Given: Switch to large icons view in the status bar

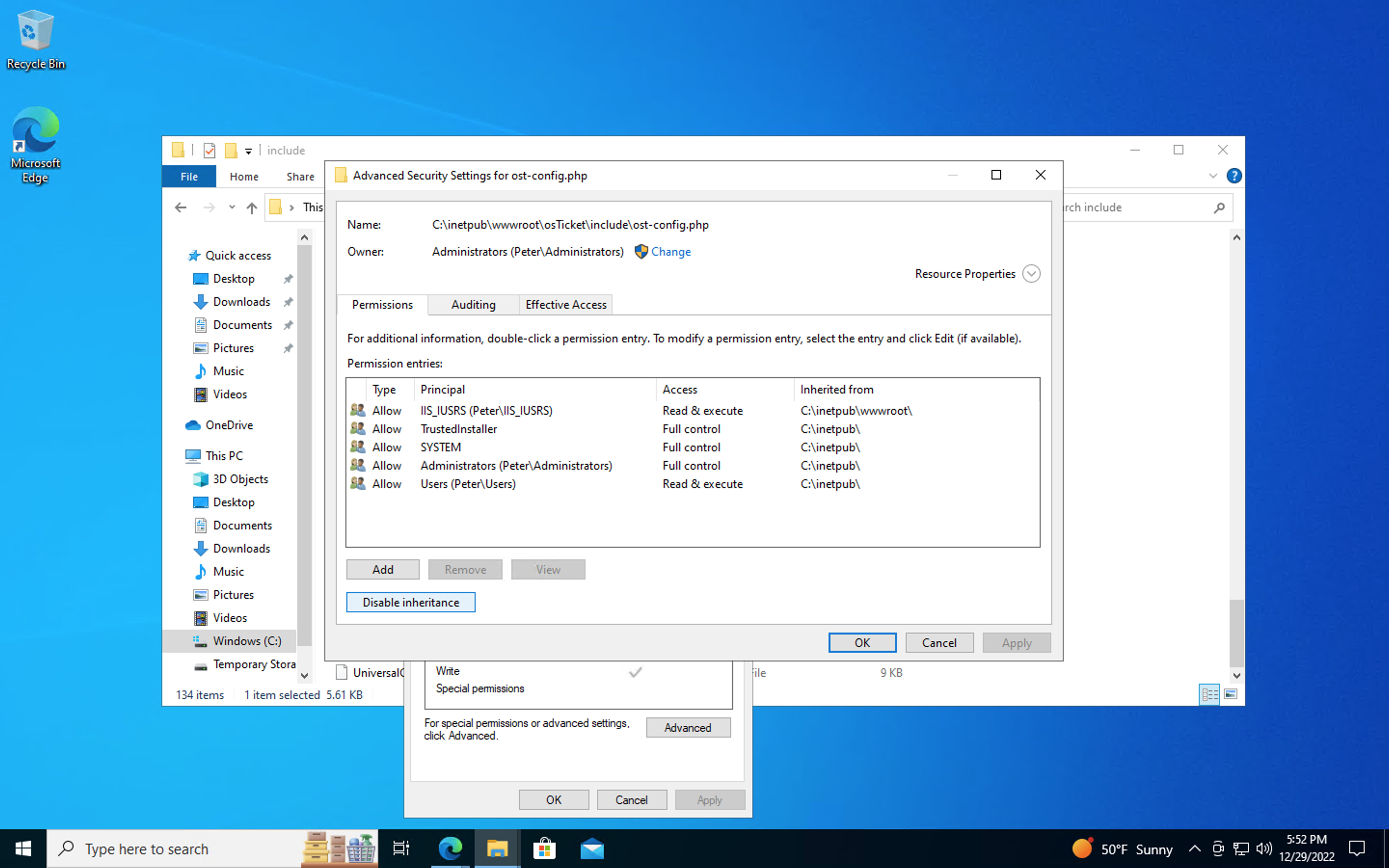Looking at the screenshot, I should pos(1231,694).
